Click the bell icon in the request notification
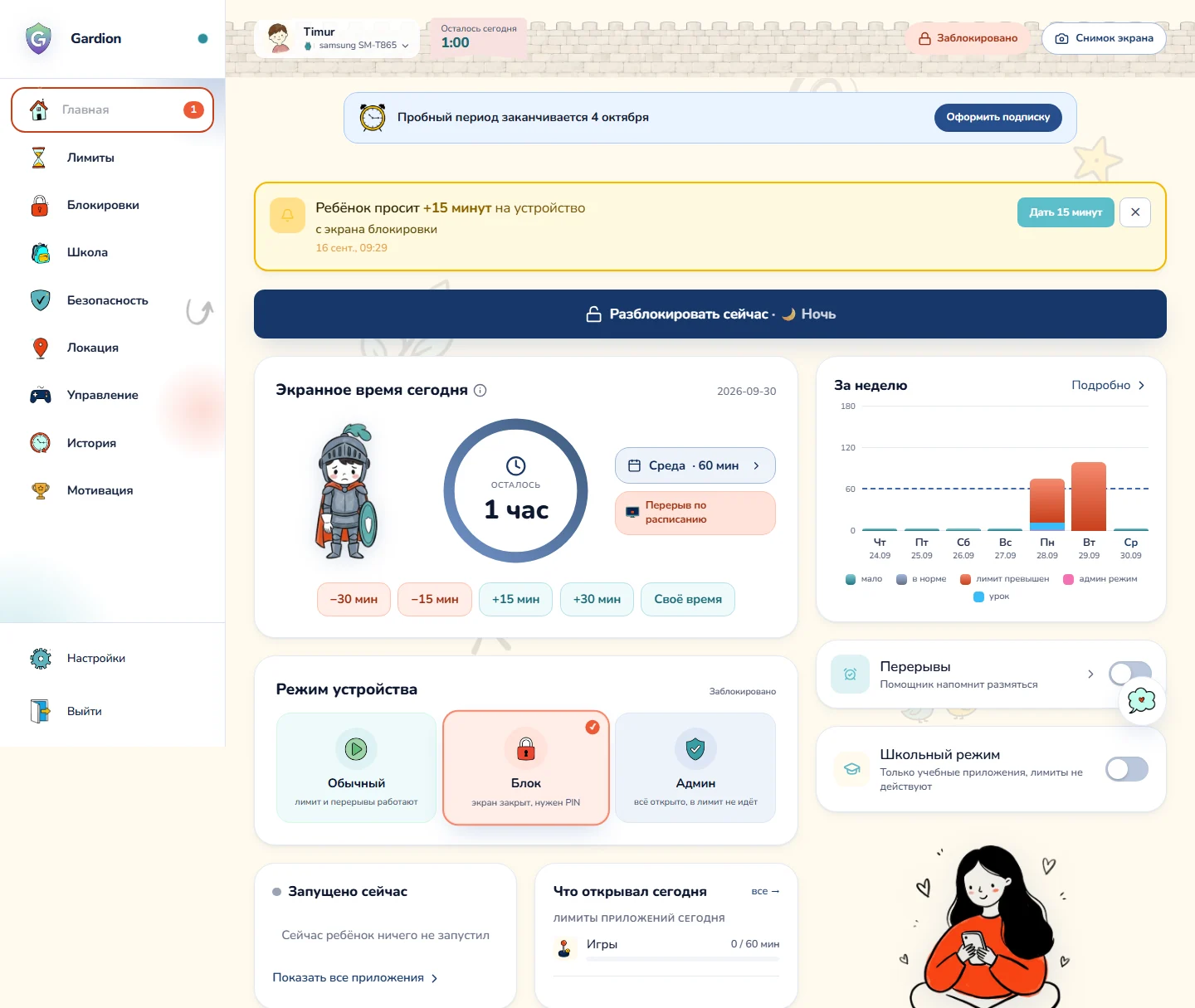The height and width of the screenshot is (1008, 1195). click(x=287, y=215)
